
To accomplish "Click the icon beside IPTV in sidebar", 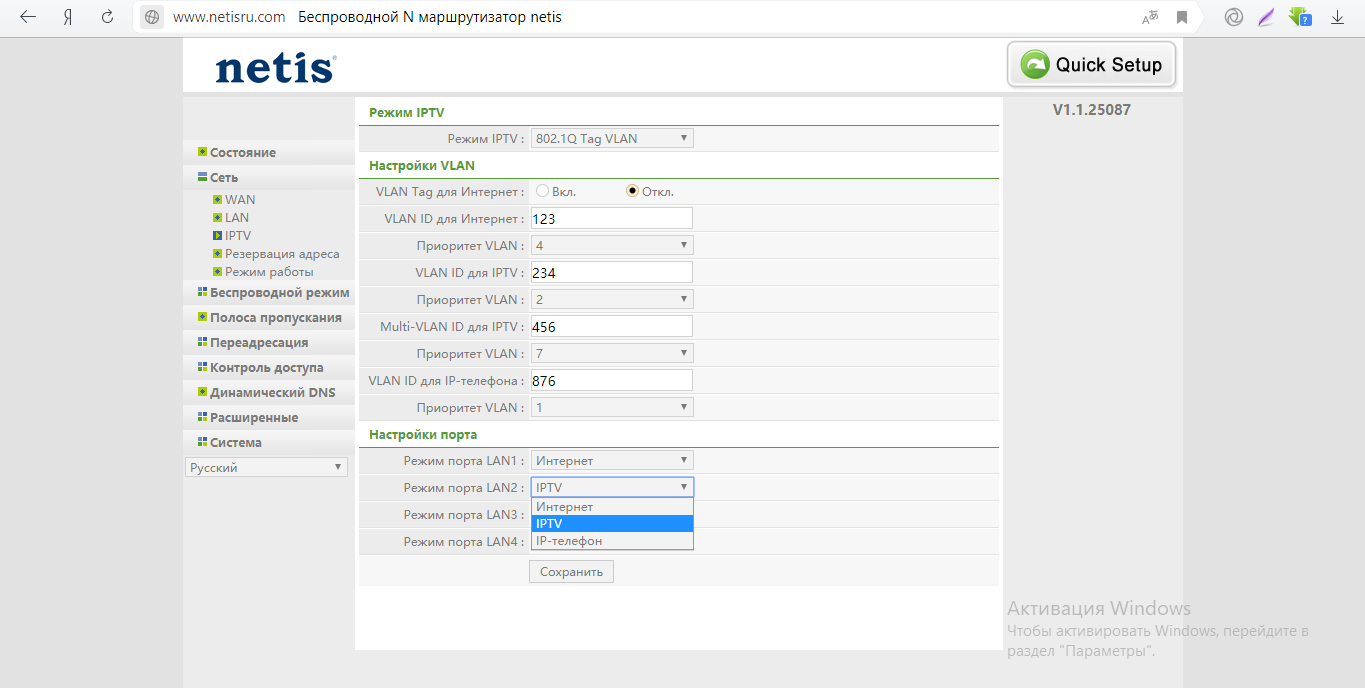I will tap(217, 236).
